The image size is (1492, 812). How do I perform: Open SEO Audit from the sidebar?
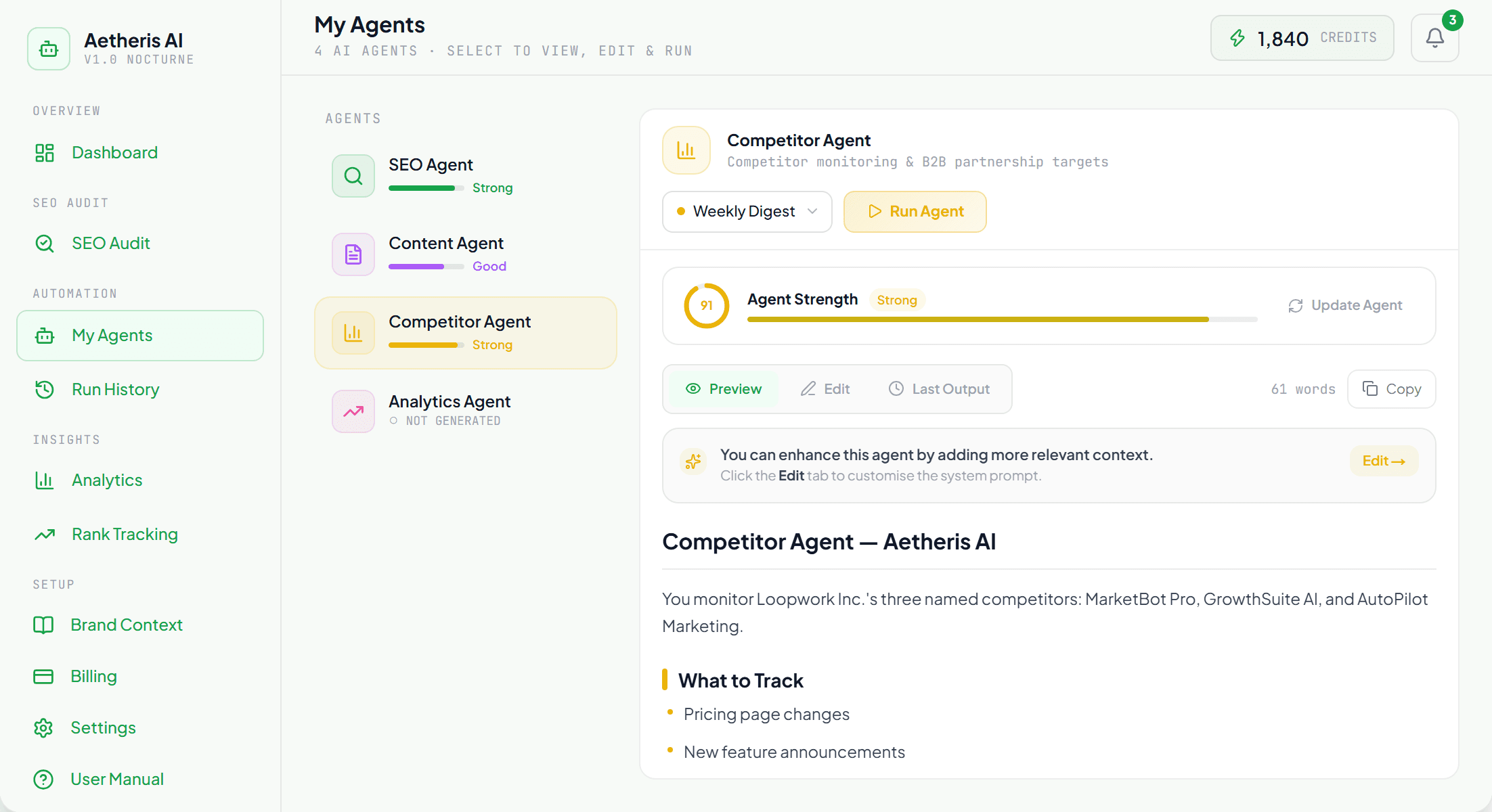139,244
